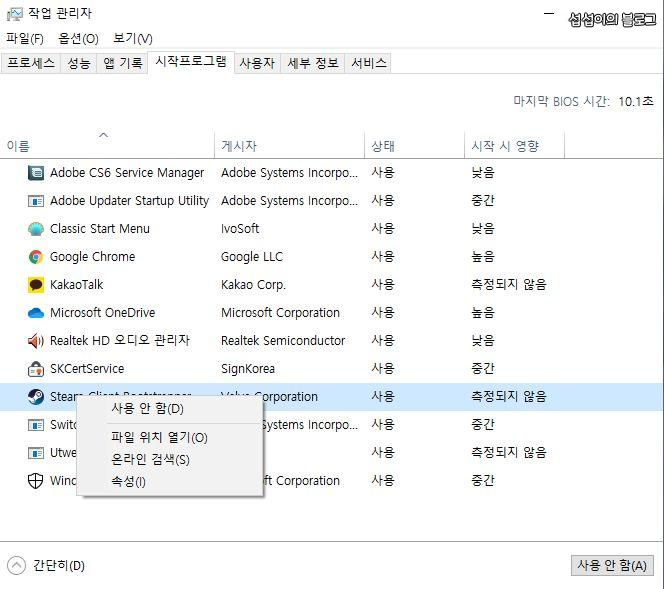Click the 중간 impact in the SKCertService row
The width and height of the screenshot is (664, 589).
(483, 369)
